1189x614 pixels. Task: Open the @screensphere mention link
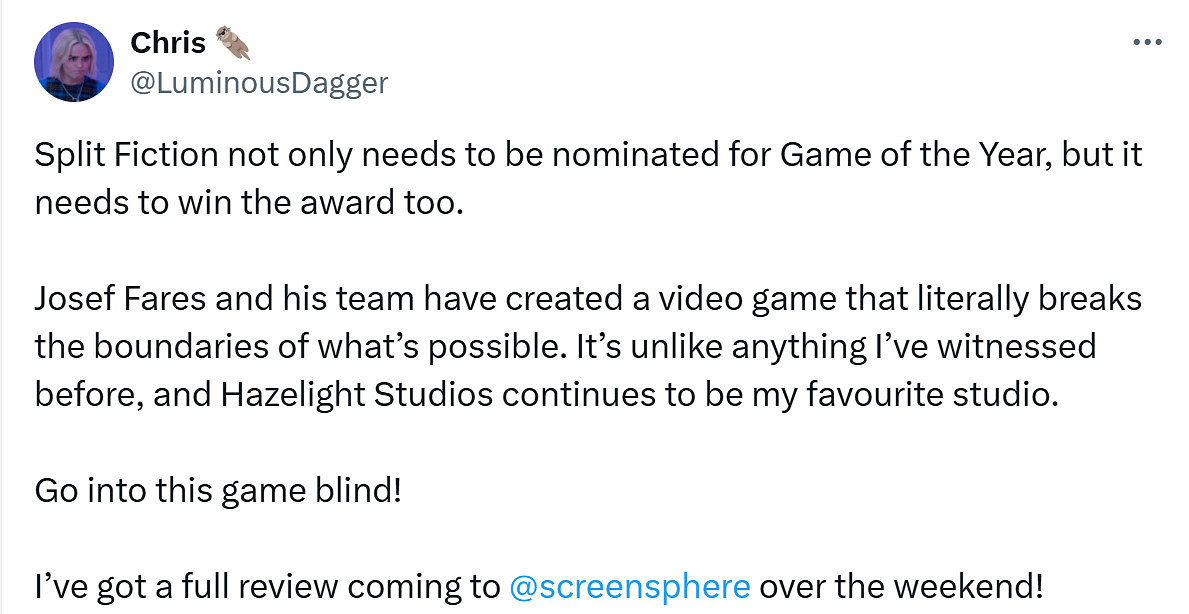[x=629, y=585]
